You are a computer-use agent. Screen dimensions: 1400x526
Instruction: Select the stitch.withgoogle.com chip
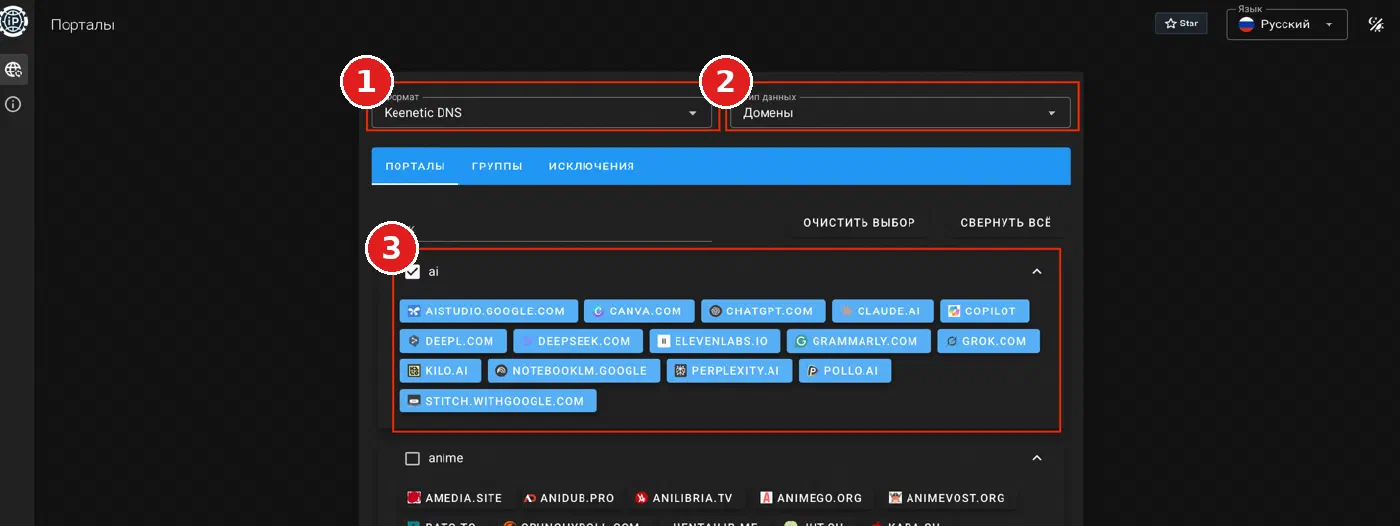(x=498, y=401)
